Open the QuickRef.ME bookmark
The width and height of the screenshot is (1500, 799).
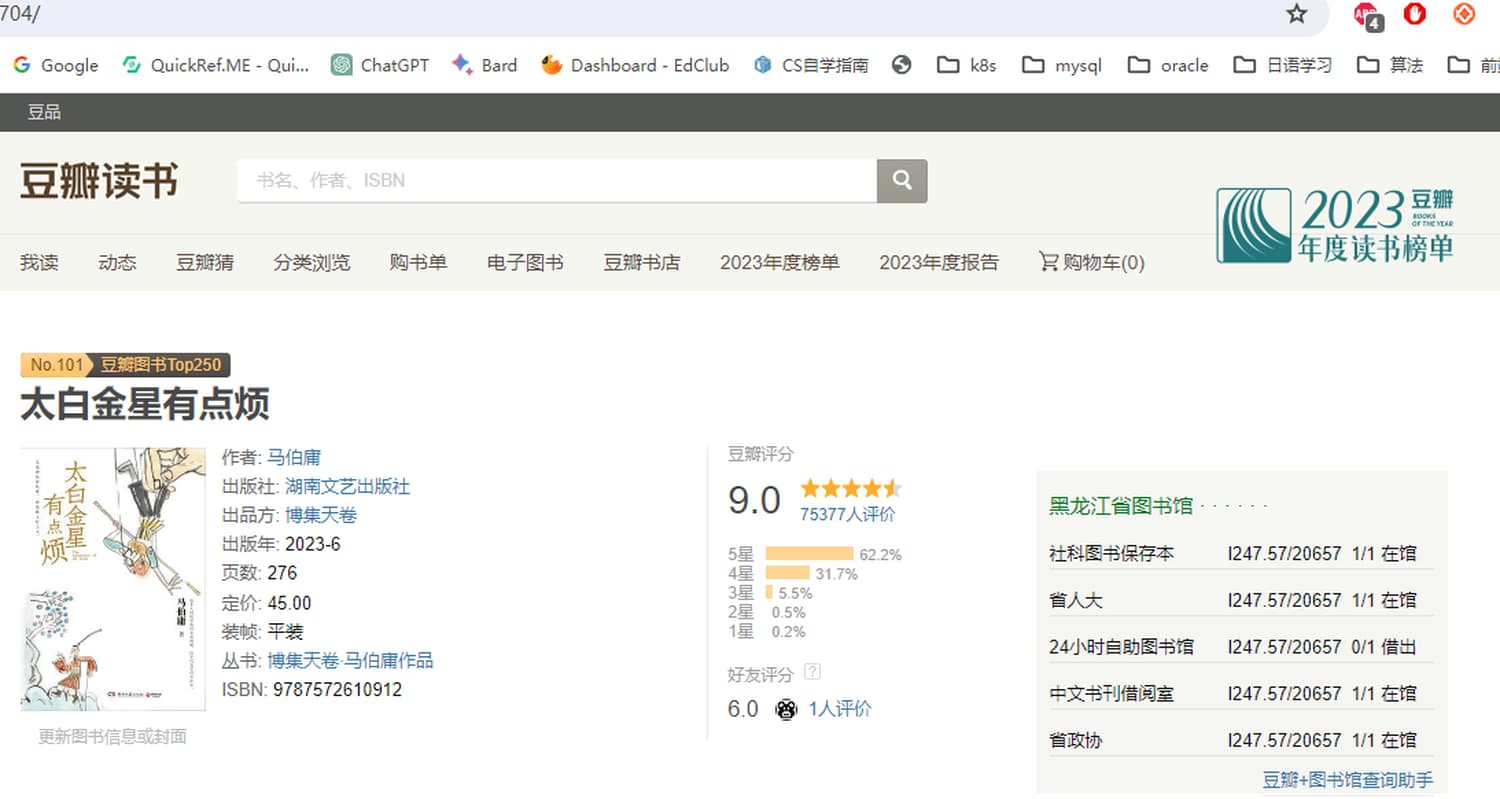coord(215,65)
